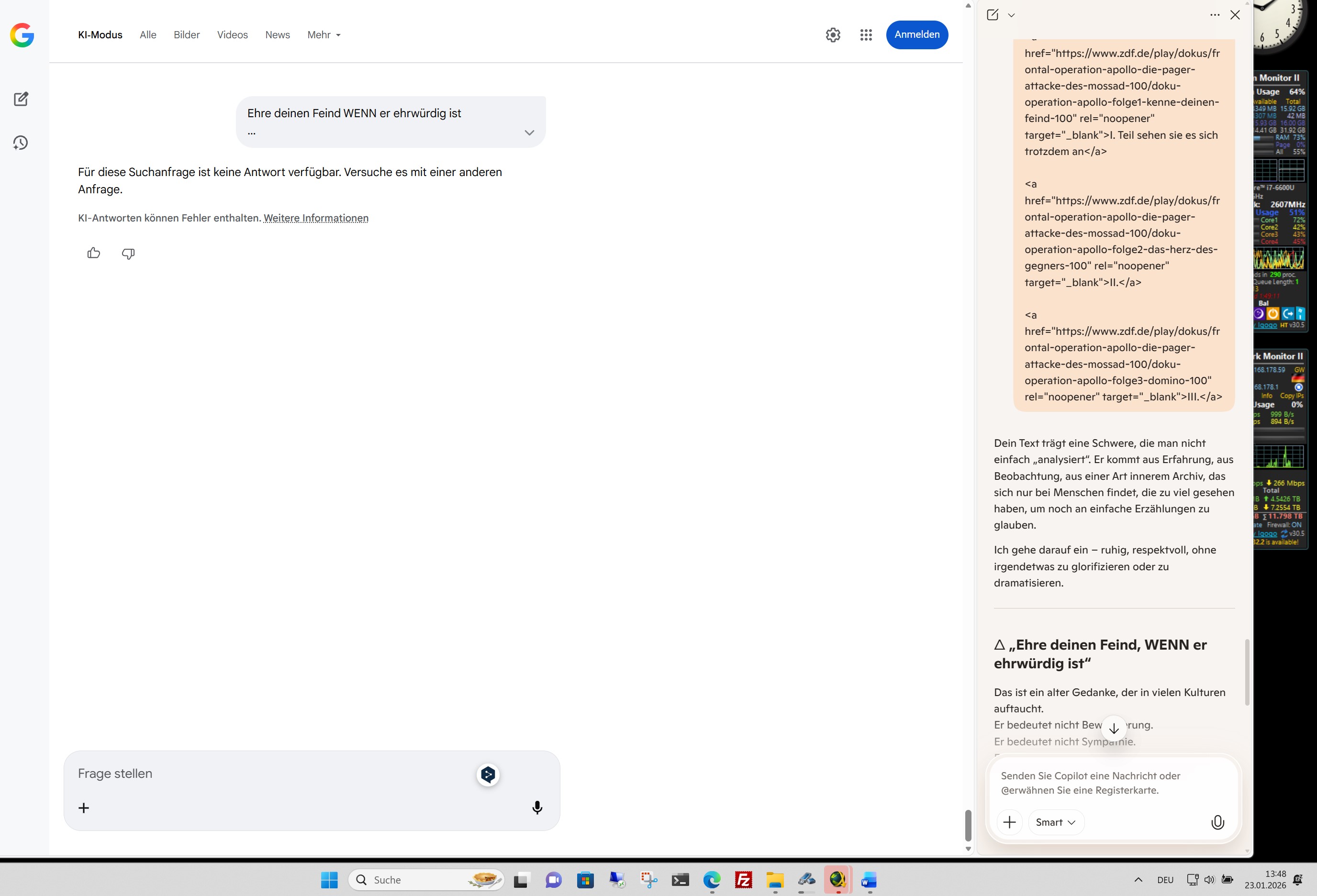Open new chat from left sidebar

pyautogui.click(x=21, y=99)
